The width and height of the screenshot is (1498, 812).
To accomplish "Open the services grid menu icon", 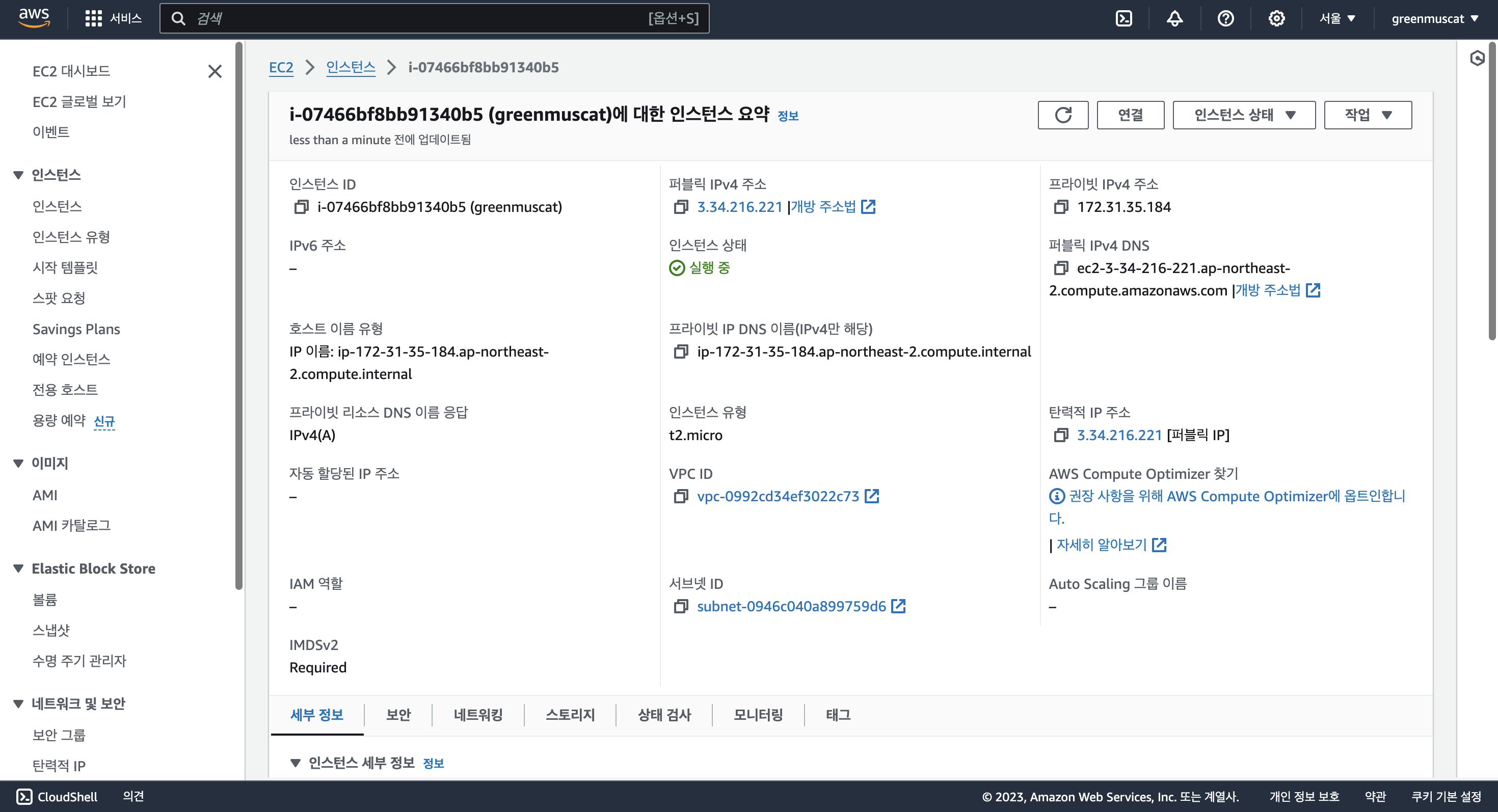I will (93, 19).
